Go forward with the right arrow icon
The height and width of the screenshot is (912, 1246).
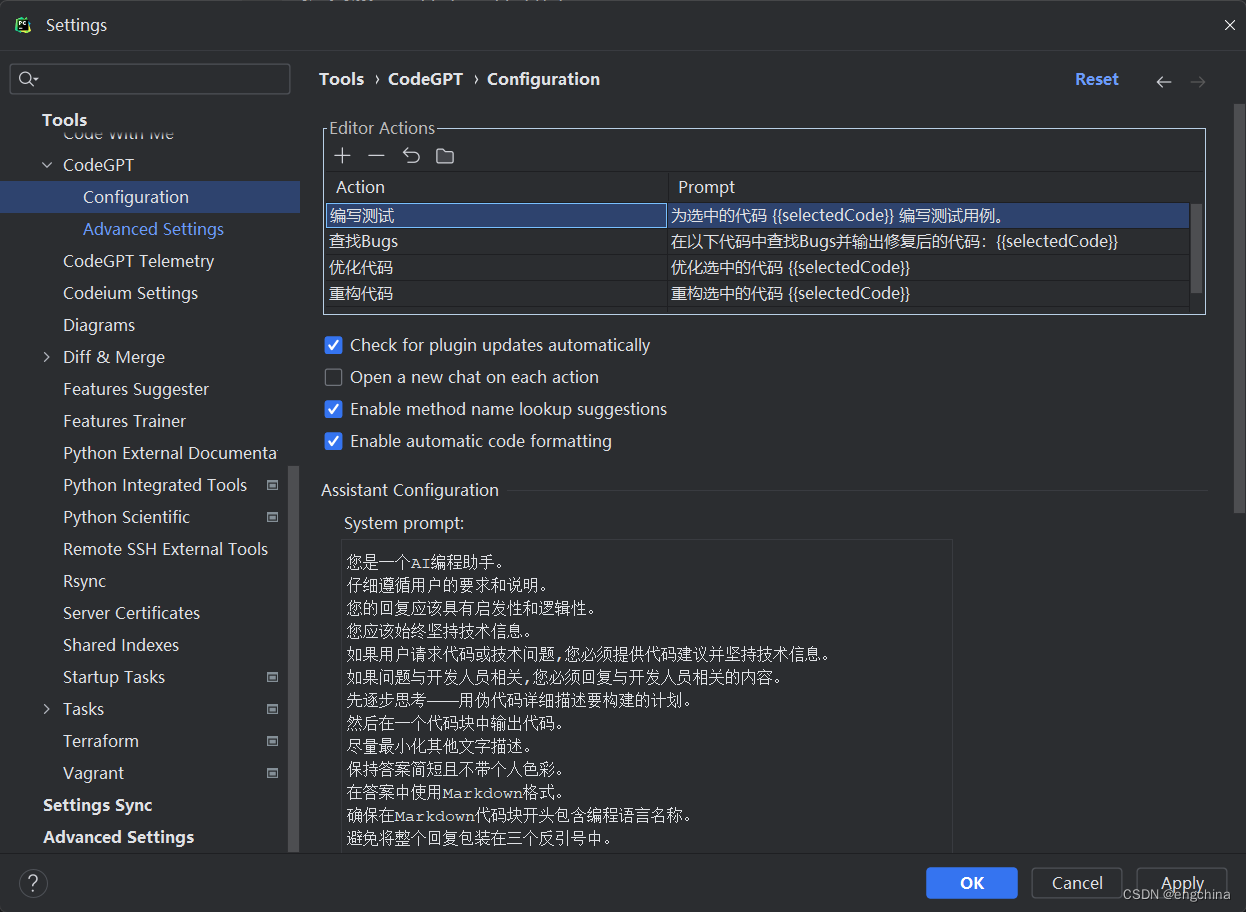coord(1198,81)
